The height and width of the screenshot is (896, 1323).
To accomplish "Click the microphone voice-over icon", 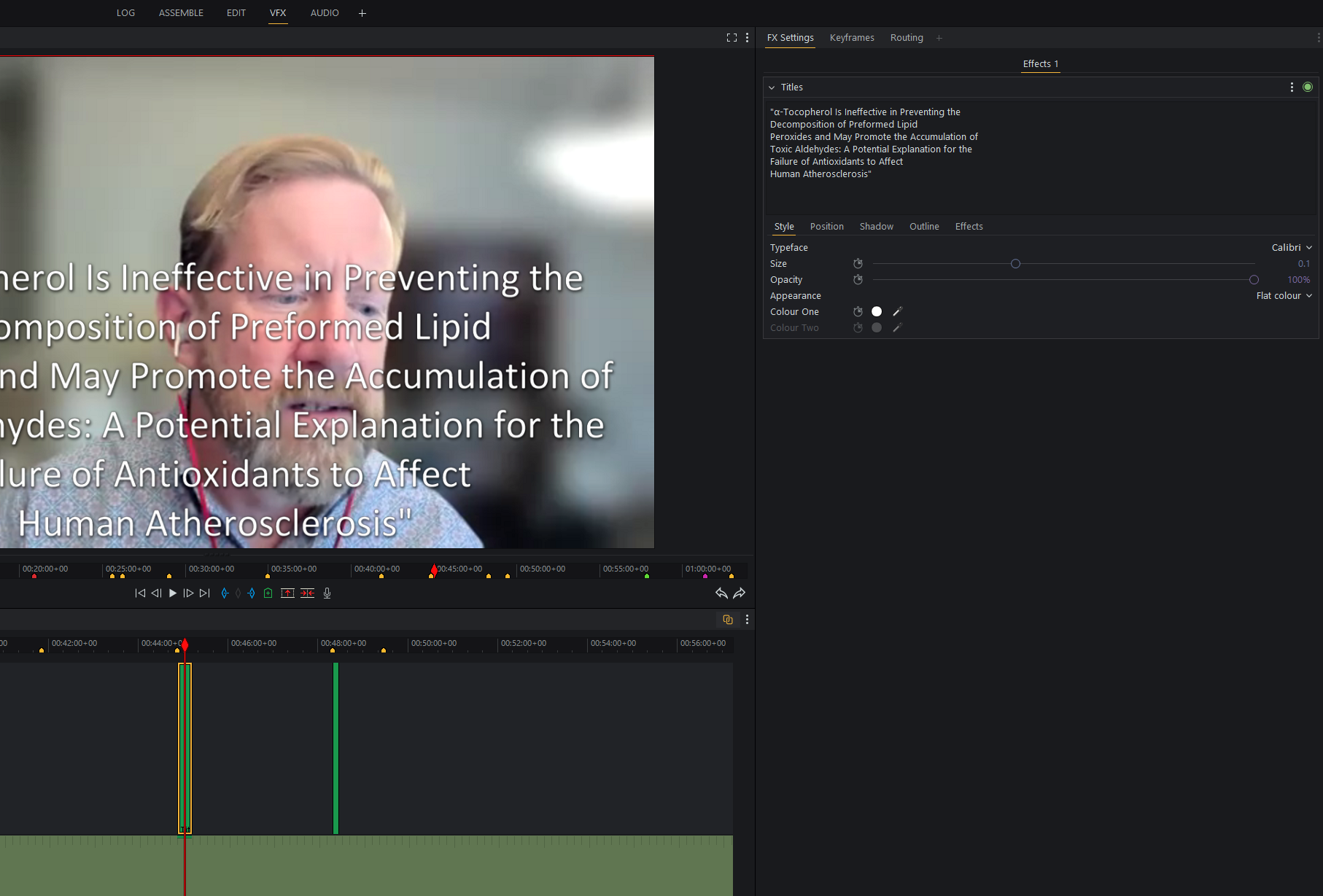I will 327,593.
